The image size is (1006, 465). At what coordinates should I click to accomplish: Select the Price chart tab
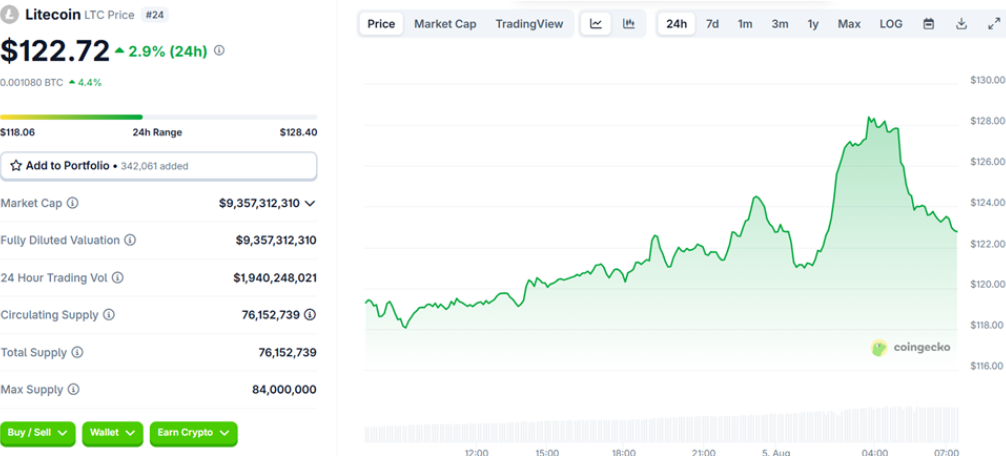[381, 24]
